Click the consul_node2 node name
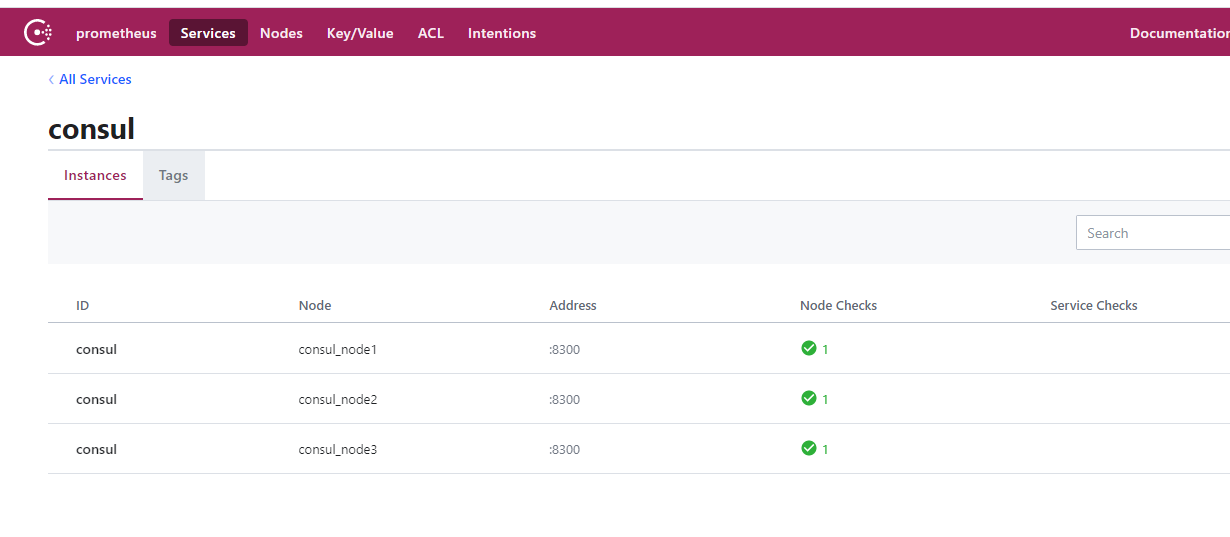The width and height of the screenshot is (1230, 537). (x=338, y=399)
